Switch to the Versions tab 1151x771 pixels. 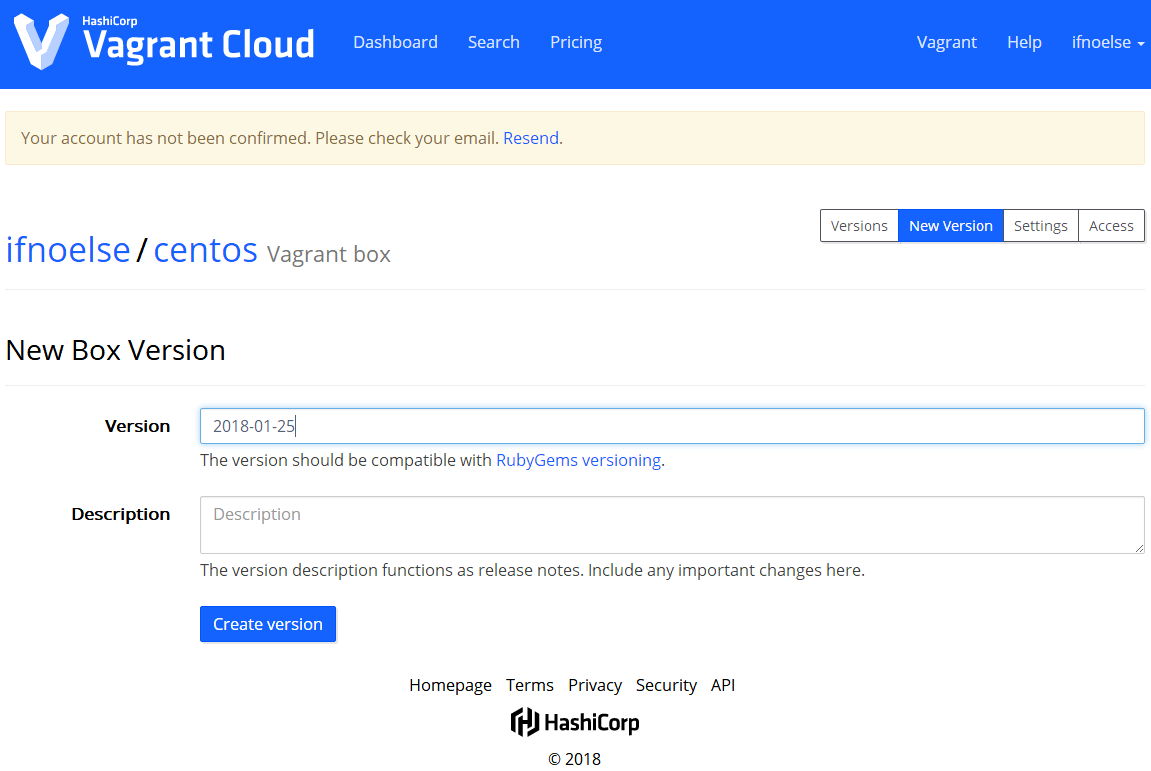[859, 225]
